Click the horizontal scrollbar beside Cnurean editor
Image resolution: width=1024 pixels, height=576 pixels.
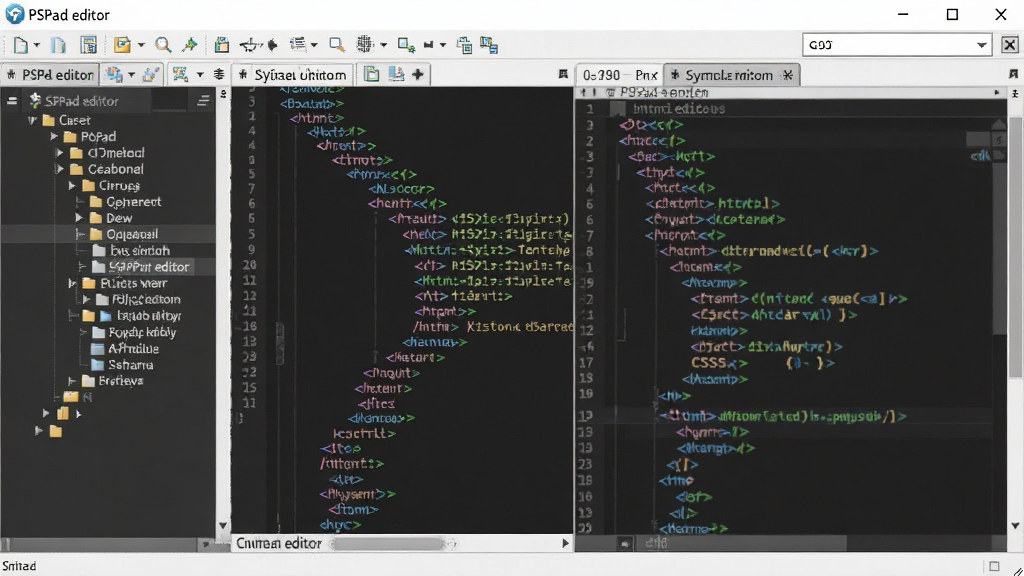(389, 543)
